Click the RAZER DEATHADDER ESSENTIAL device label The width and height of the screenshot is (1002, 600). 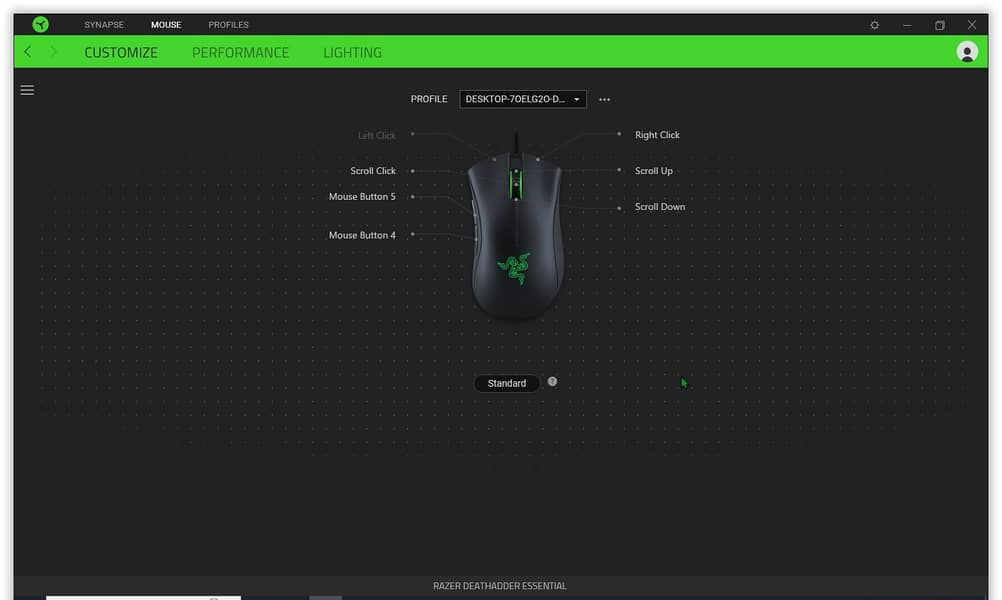coord(500,585)
